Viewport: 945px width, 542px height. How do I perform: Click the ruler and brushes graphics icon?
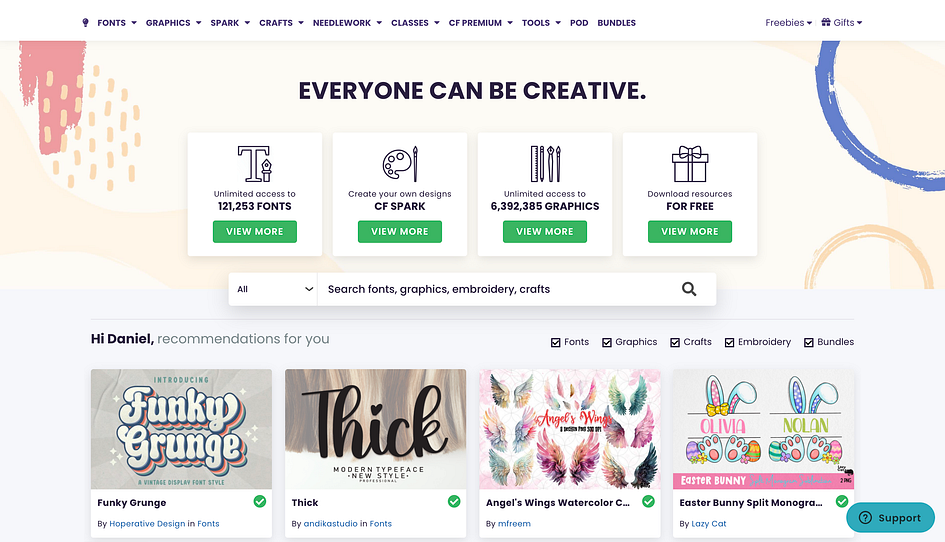tap(545, 163)
